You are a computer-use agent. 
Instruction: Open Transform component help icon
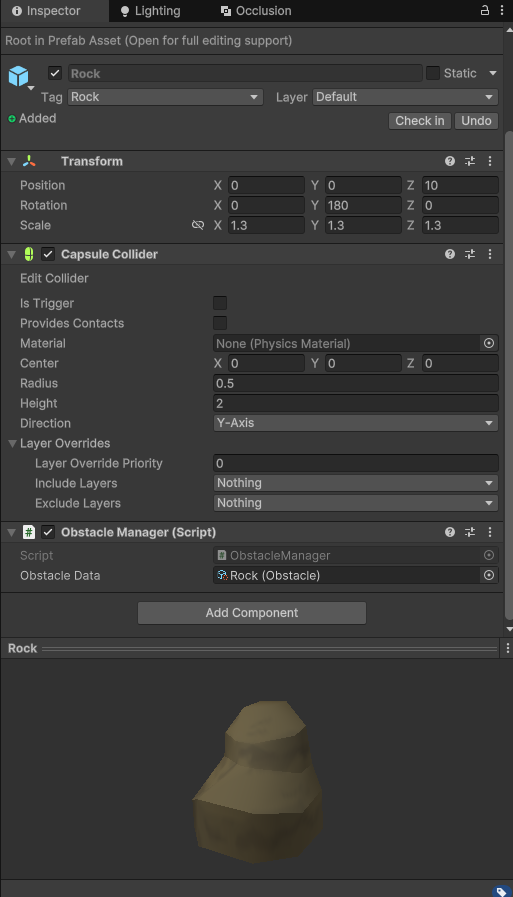[450, 161]
